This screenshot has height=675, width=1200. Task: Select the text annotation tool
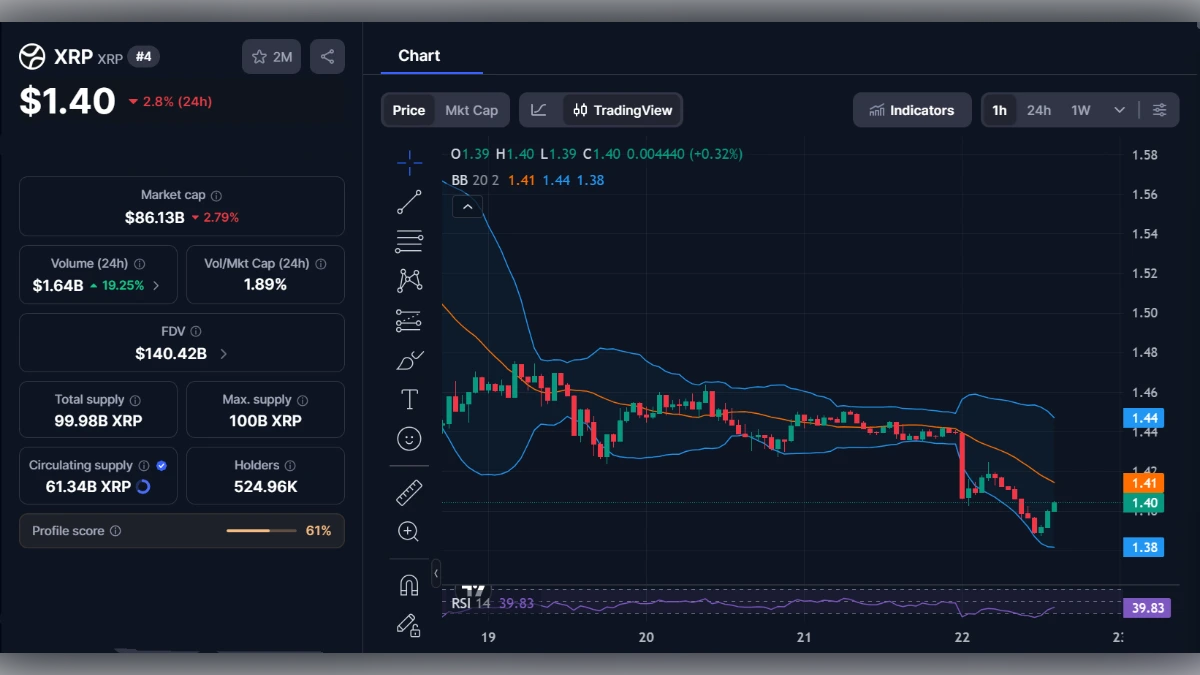(x=409, y=400)
